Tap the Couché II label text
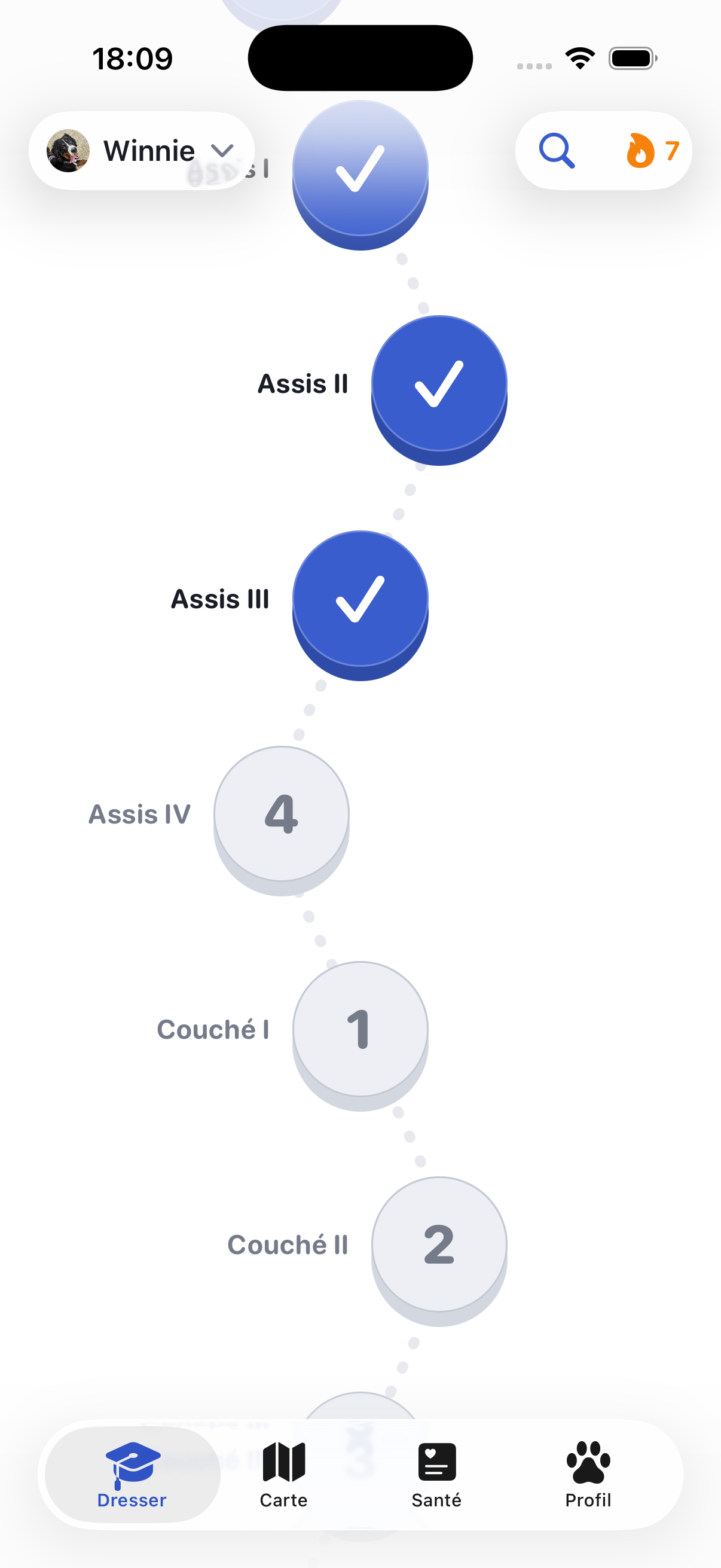This screenshot has height=1568, width=721. [x=288, y=1244]
